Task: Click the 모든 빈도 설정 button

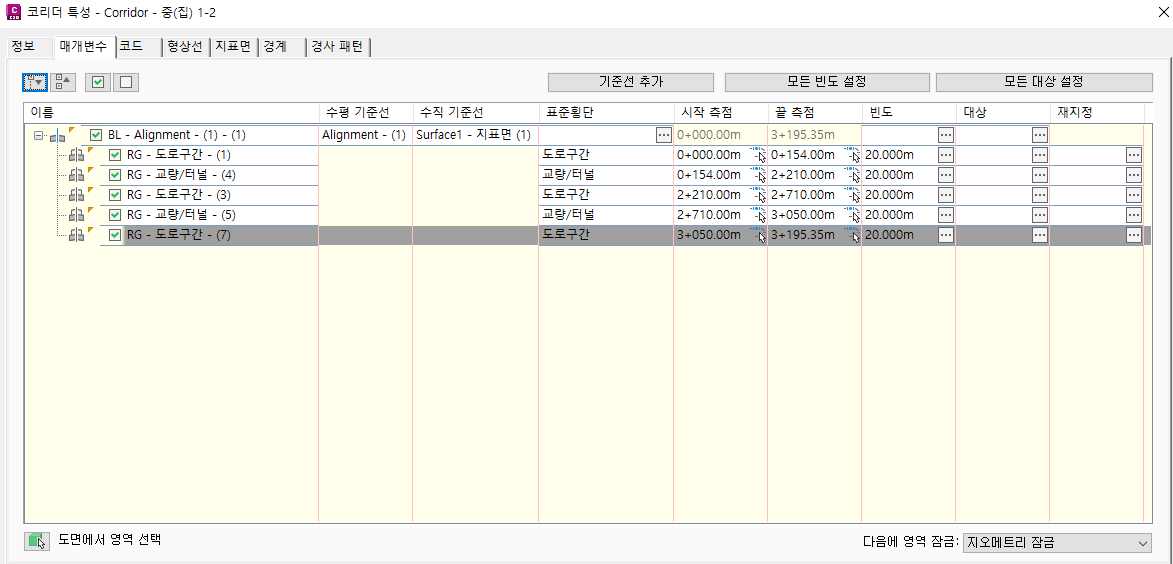Action: pos(827,82)
